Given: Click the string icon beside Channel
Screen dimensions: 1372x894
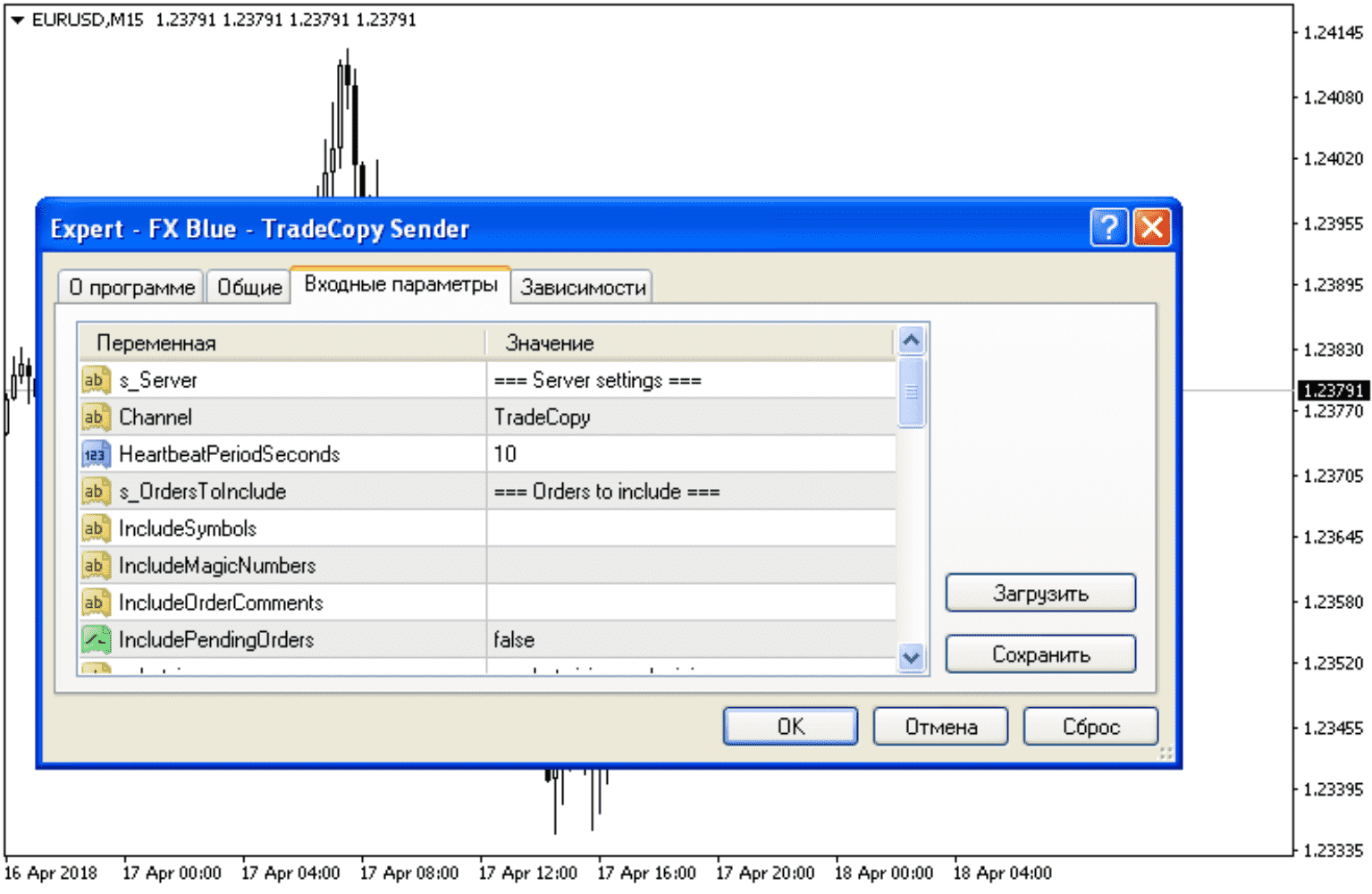Looking at the screenshot, I should click(x=96, y=417).
